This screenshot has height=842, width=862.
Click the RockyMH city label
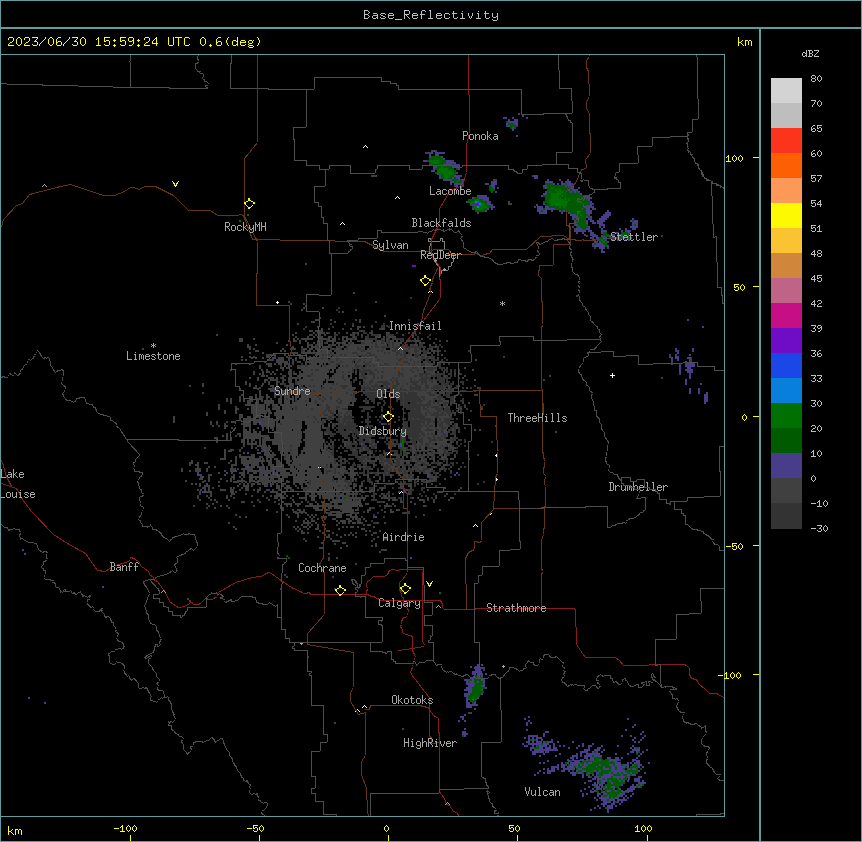(x=245, y=227)
